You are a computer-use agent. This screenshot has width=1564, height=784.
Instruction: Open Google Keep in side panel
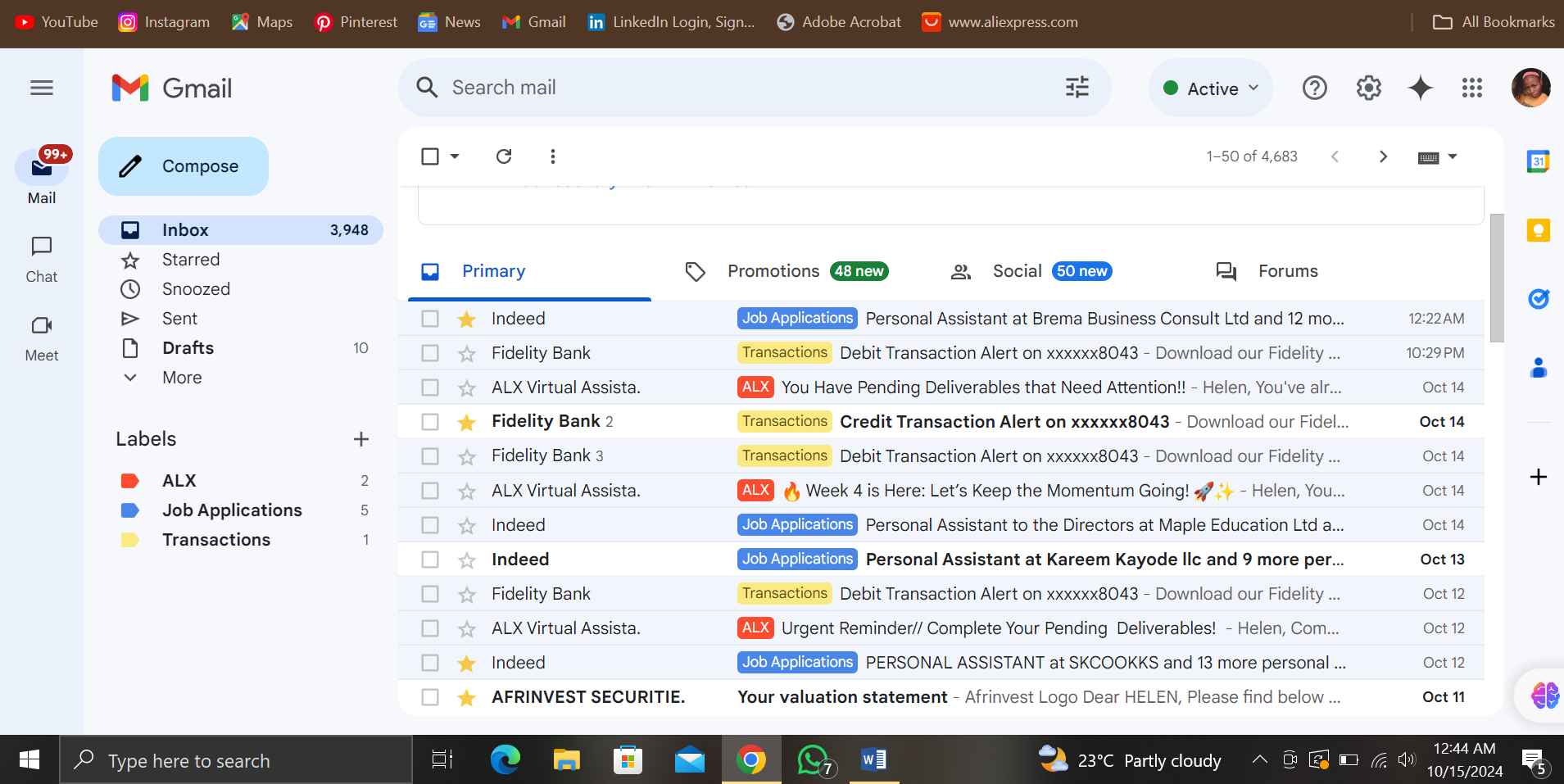click(1538, 230)
